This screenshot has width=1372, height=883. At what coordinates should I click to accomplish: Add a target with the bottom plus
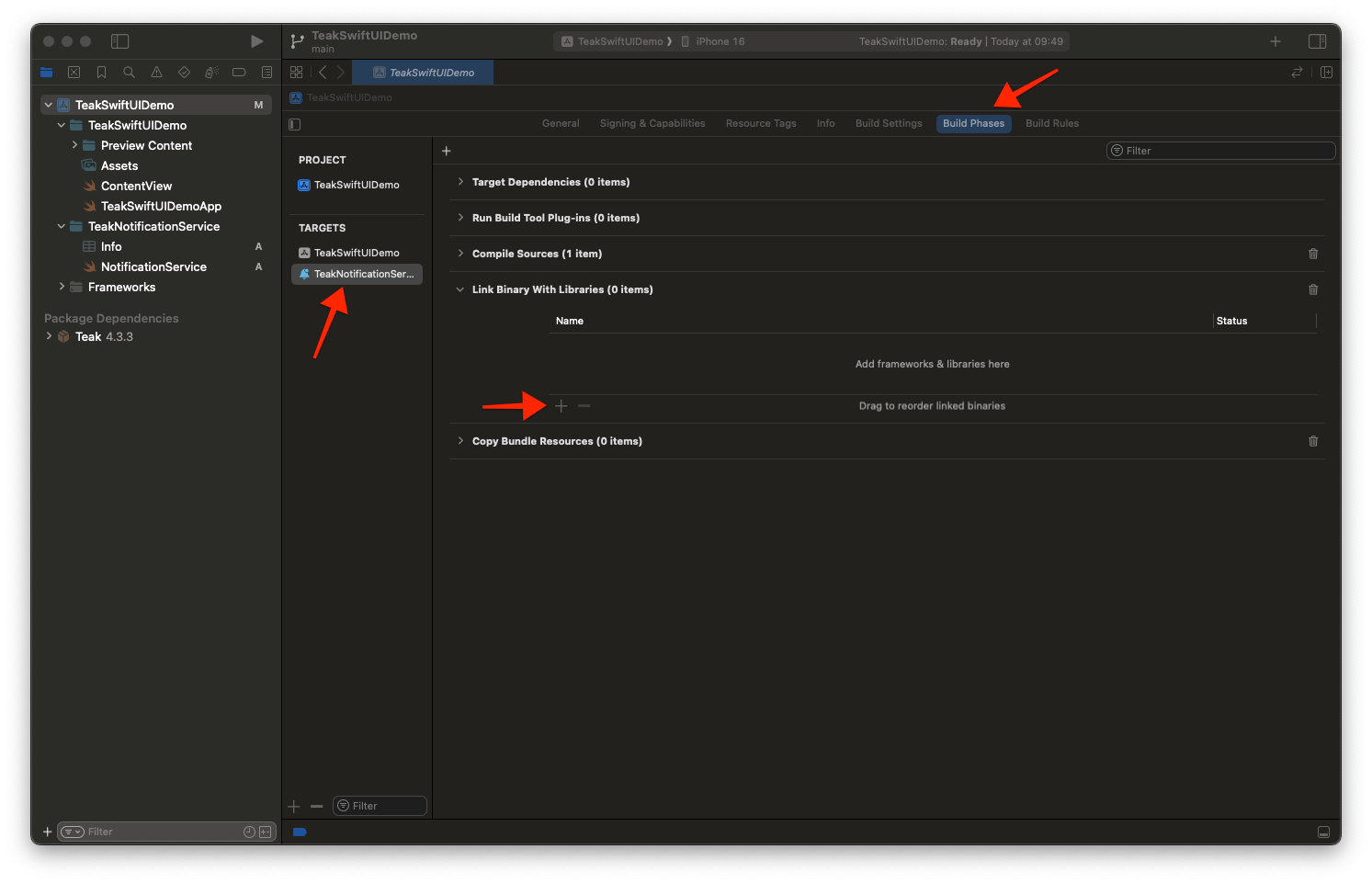[x=294, y=807]
